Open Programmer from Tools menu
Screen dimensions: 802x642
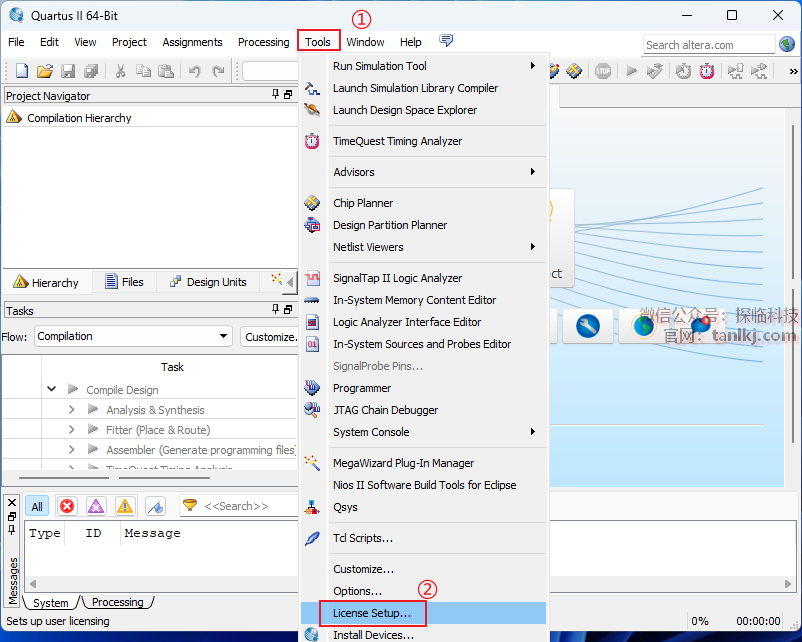coord(362,388)
